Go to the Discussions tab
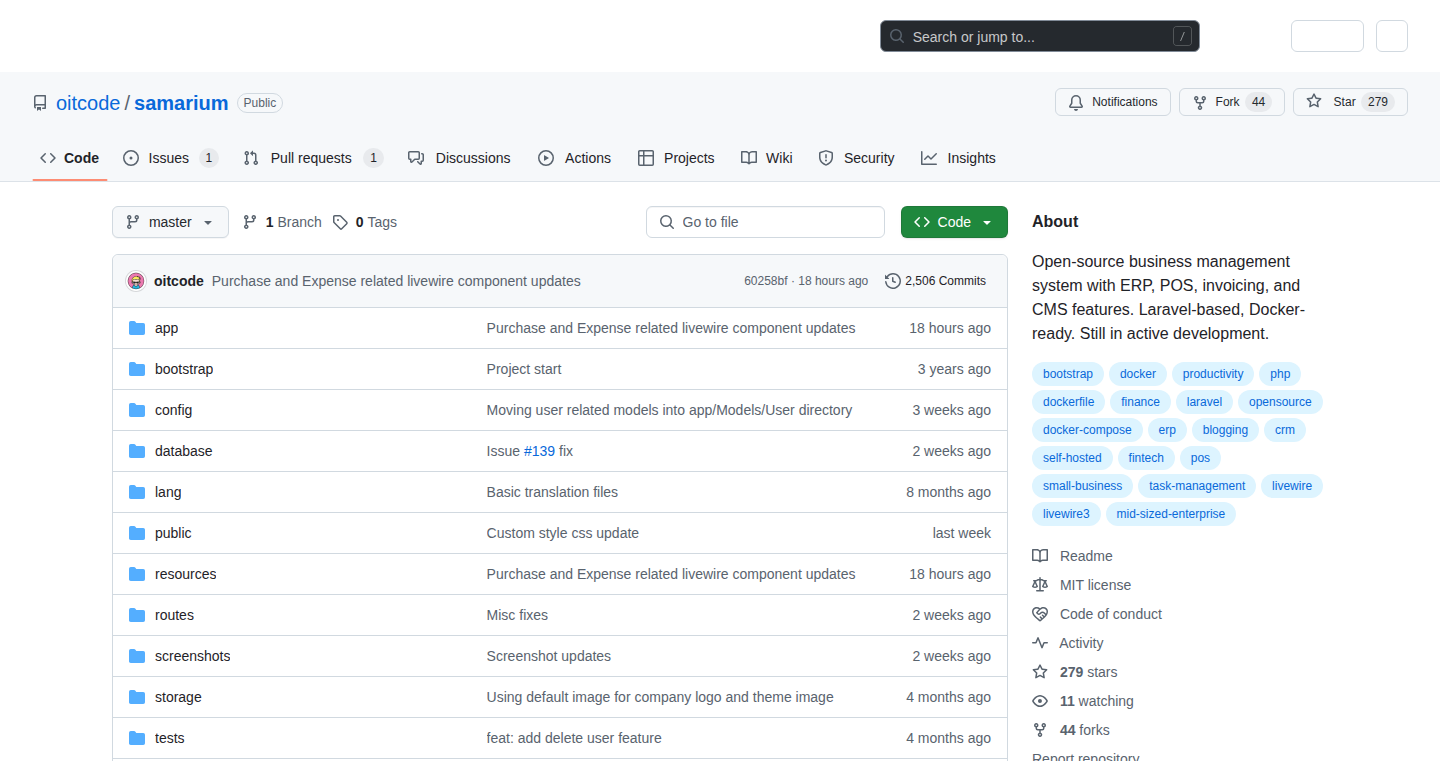1440x761 pixels. point(459,158)
